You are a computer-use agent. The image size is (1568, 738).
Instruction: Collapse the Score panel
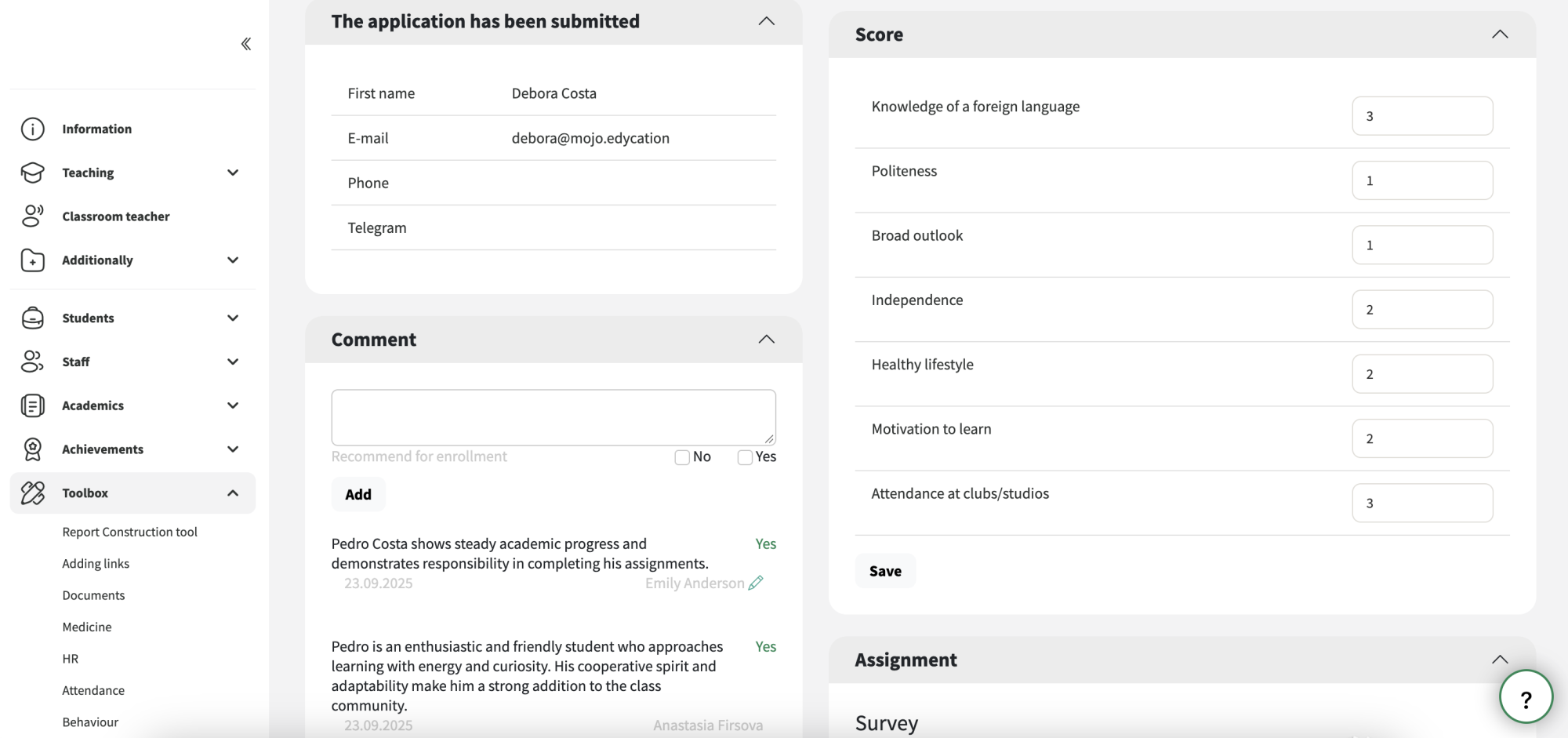(x=1500, y=35)
